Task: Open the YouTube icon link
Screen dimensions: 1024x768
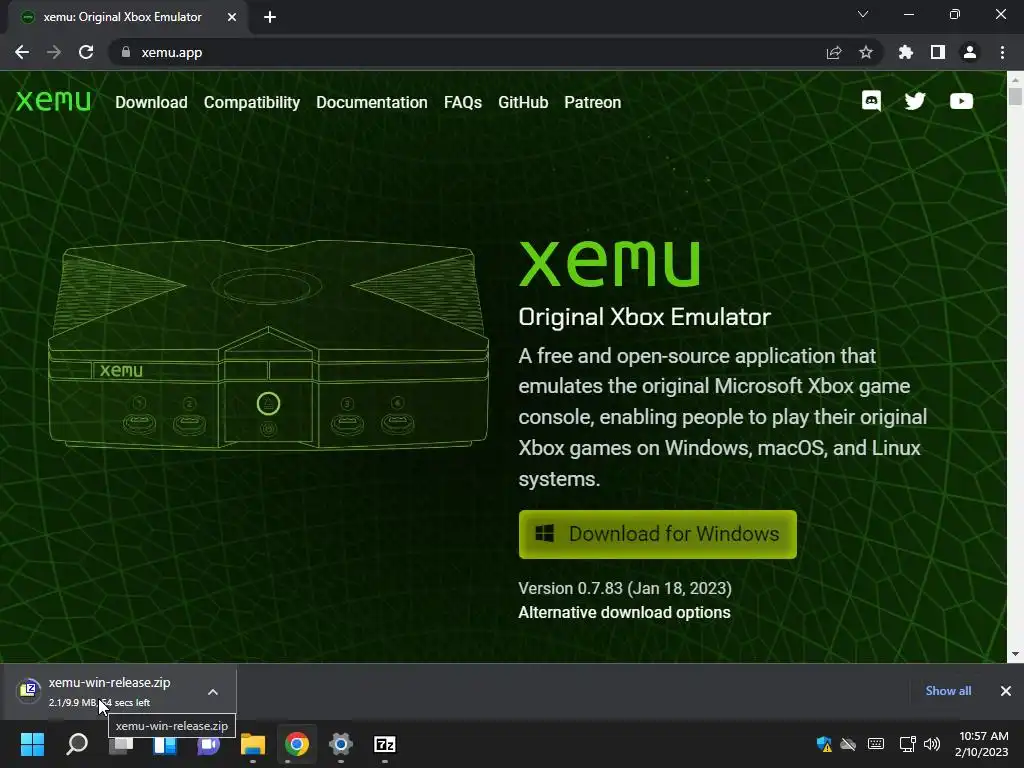Action: pyautogui.click(x=961, y=101)
